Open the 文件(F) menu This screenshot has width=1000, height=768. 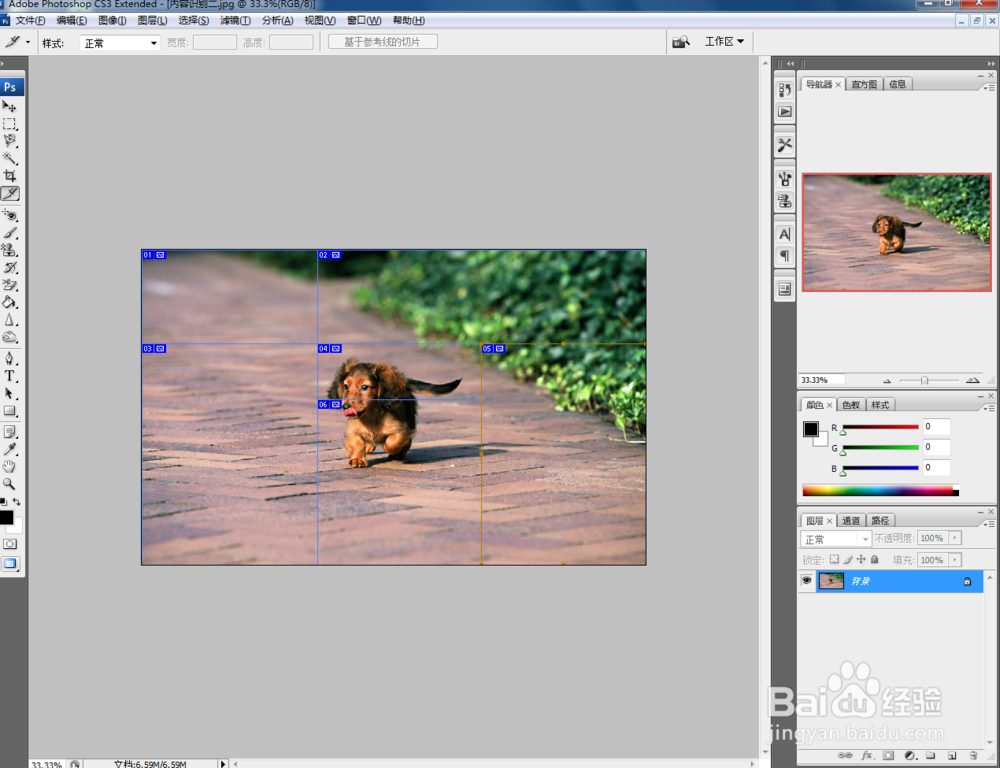(x=30, y=20)
